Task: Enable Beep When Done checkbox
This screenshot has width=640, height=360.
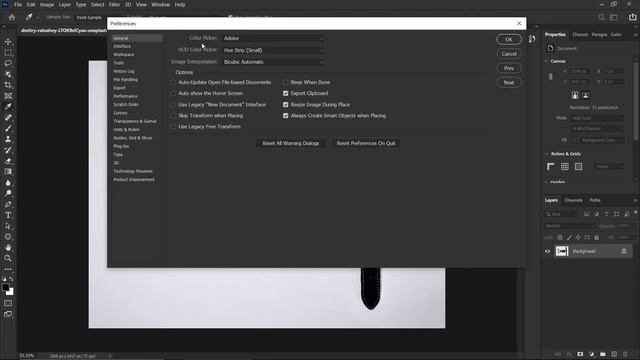Action: click(x=286, y=82)
